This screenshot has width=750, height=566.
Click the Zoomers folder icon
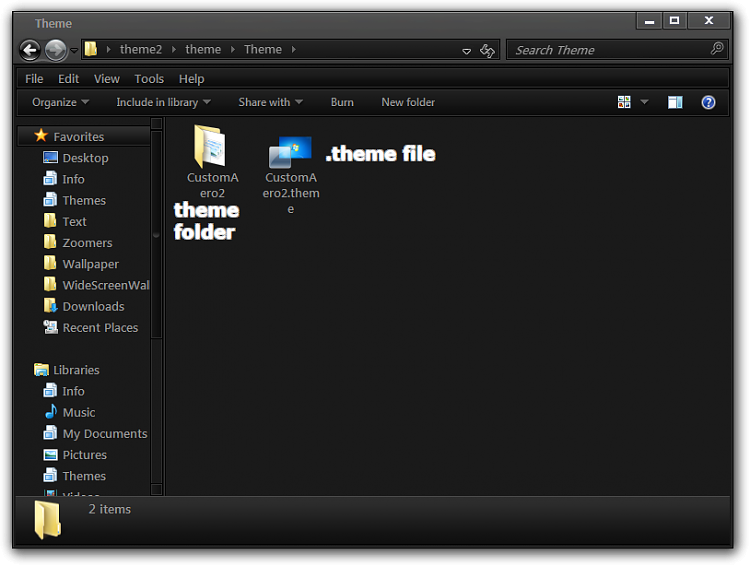pos(50,242)
